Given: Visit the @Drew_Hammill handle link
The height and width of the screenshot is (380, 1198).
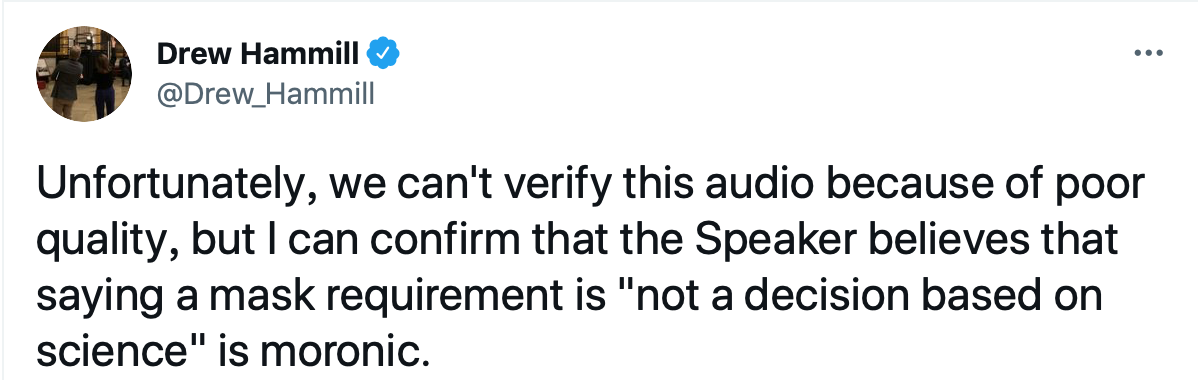Looking at the screenshot, I should (x=265, y=94).
